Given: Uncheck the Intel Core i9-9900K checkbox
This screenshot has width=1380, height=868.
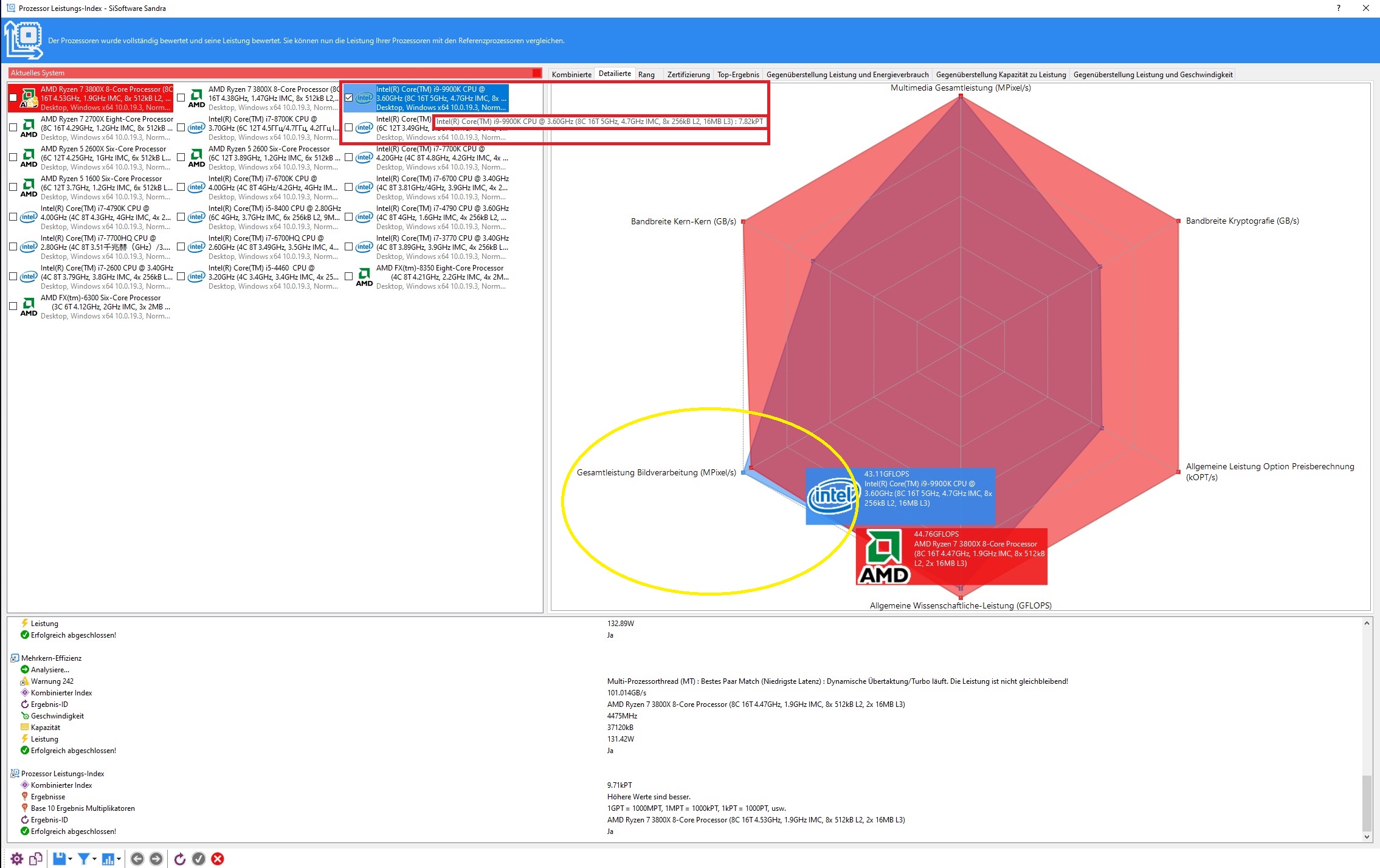Looking at the screenshot, I should coord(349,98).
